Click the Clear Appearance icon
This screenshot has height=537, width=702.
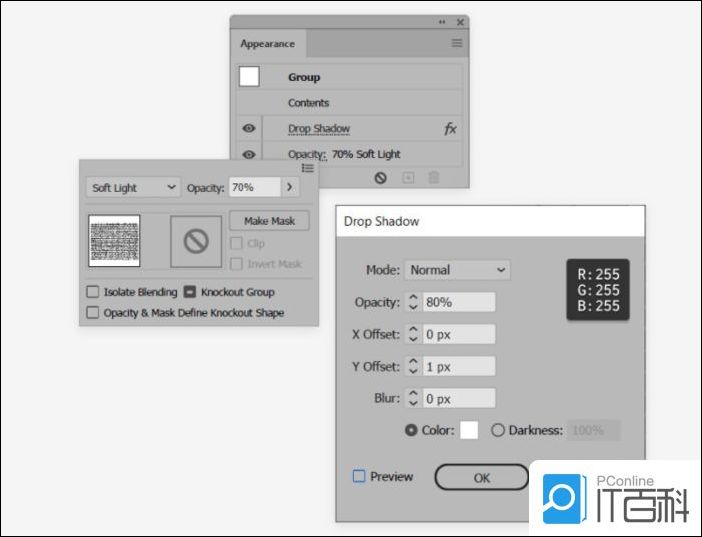[x=381, y=178]
